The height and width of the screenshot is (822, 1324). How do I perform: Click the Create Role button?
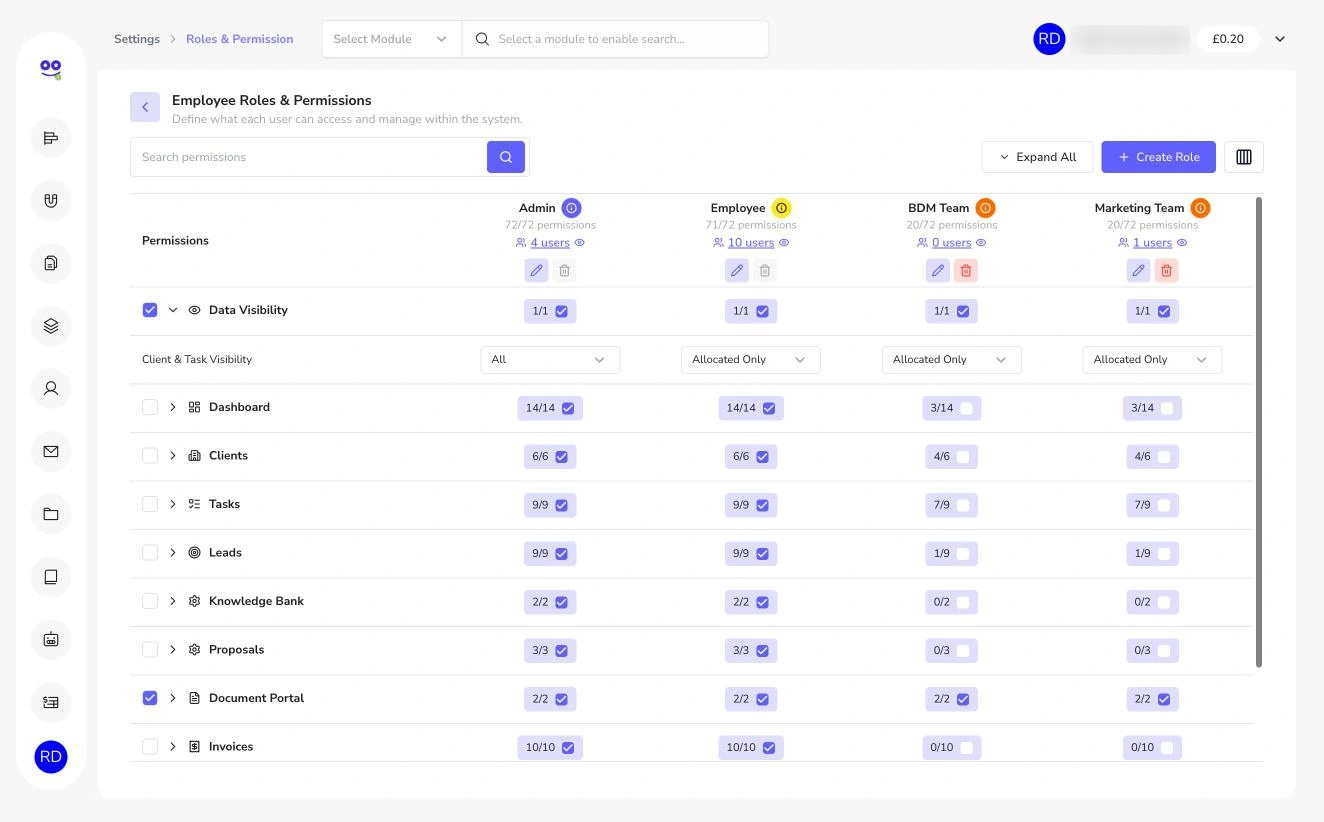tap(1159, 157)
